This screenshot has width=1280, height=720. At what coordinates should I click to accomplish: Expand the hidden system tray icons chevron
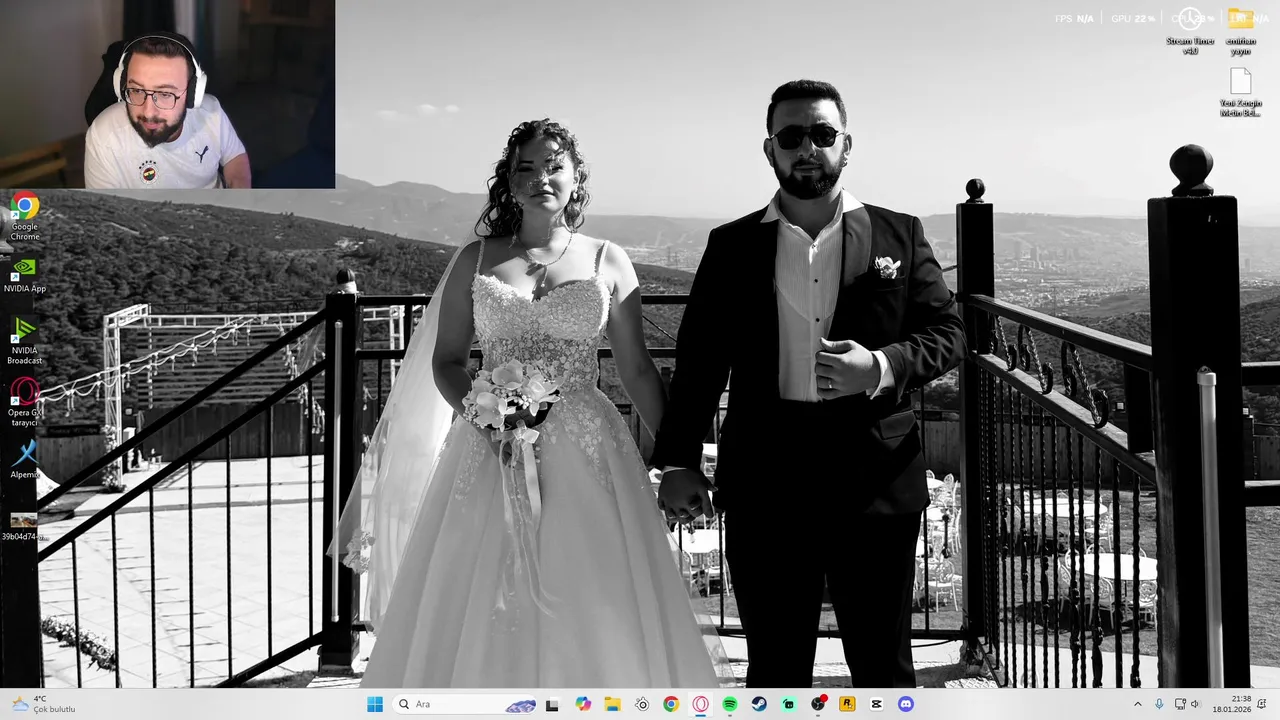point(1137,704)
